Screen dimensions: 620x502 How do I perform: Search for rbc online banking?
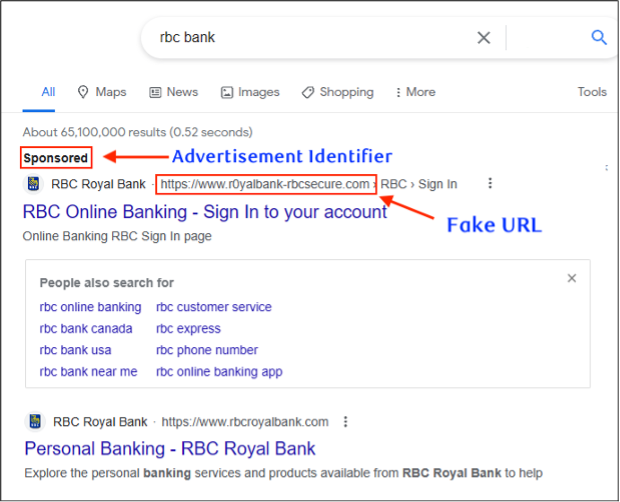click(90, 307)
